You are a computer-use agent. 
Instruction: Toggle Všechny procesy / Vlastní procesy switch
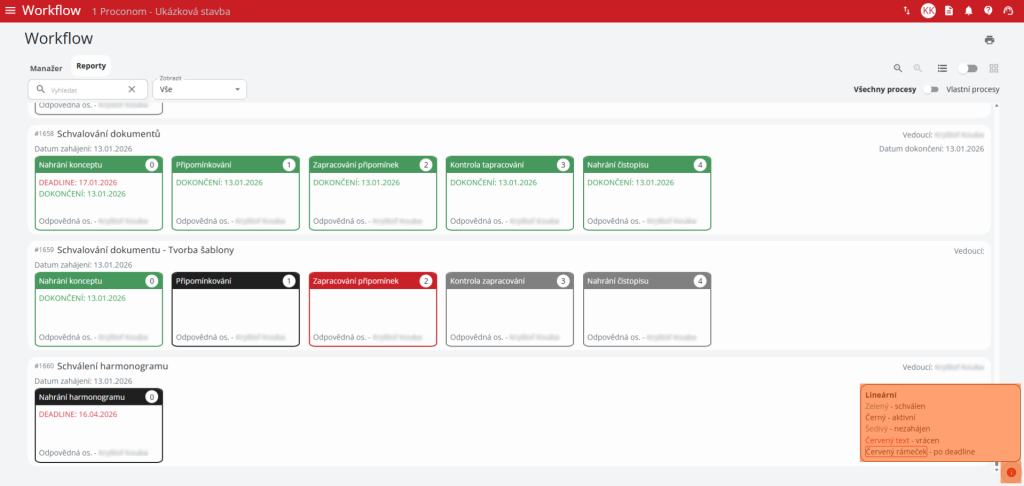[x=932, y=89]
